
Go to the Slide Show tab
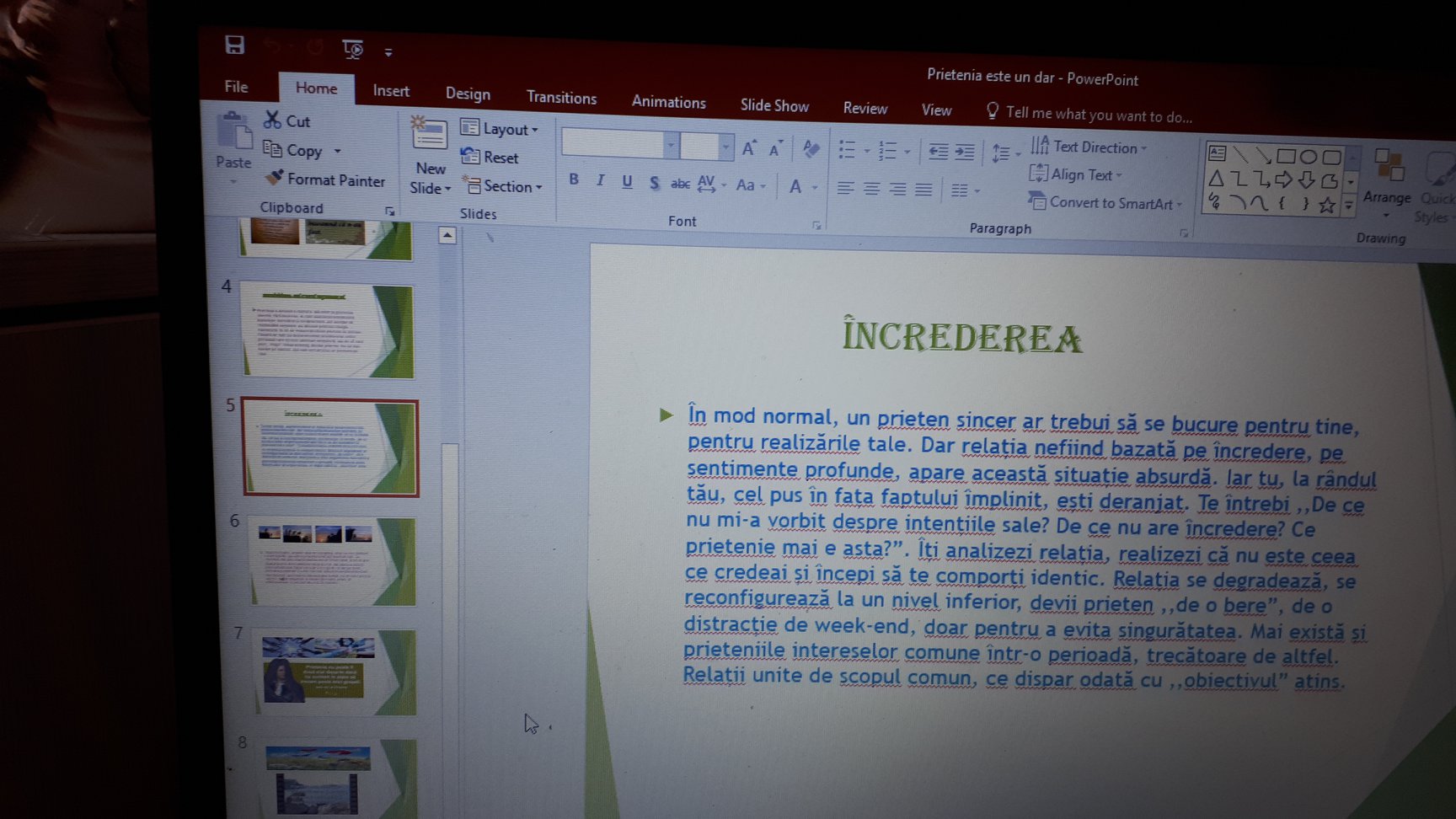[x=774, y=105]
